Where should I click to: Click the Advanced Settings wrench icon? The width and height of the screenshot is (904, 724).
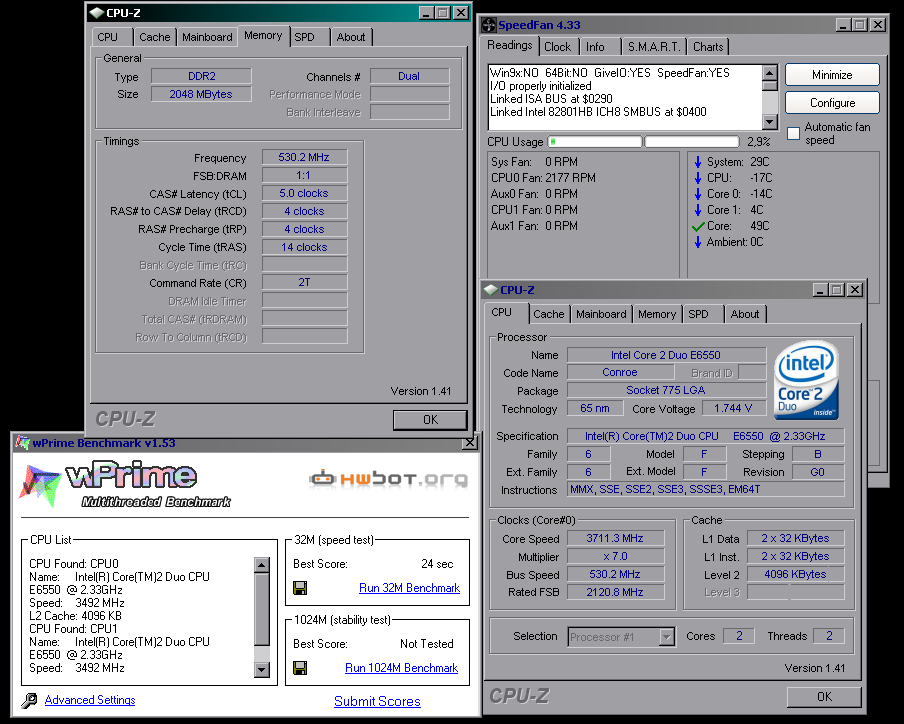(29, 700)
